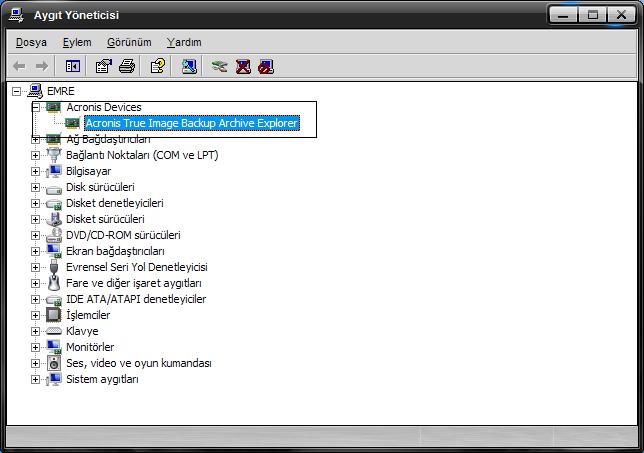Expand Ses, video ve oyun kumandası
This screenshot has width=644, height=453.
(35, 363)
